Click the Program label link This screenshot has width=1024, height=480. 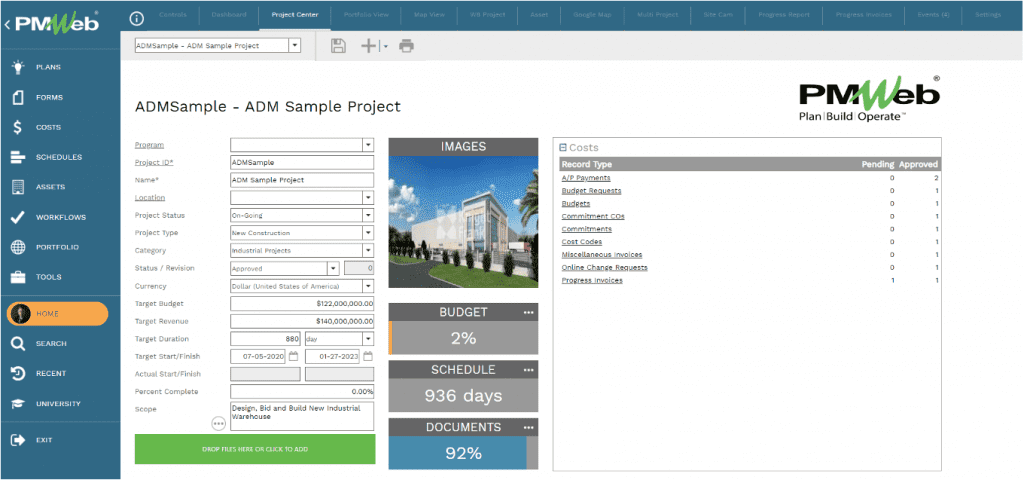tap(149, 144)
